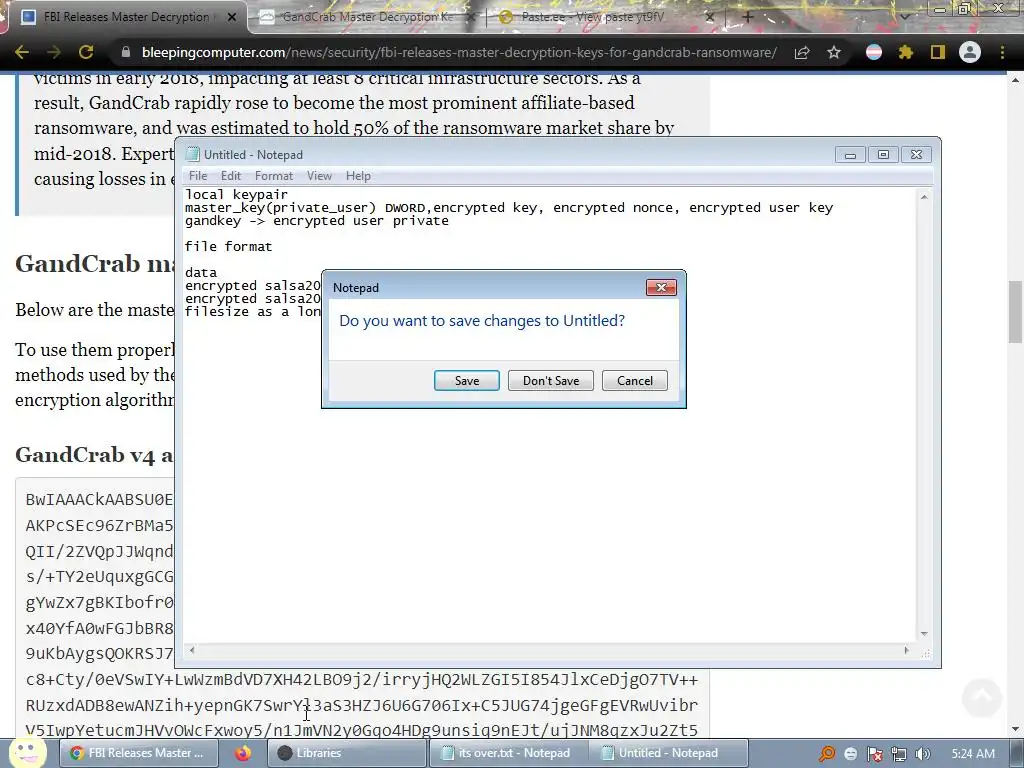Maximize the Untitled Notepad window
This screenshot has height=768, width=1024.
pos(883,155)
